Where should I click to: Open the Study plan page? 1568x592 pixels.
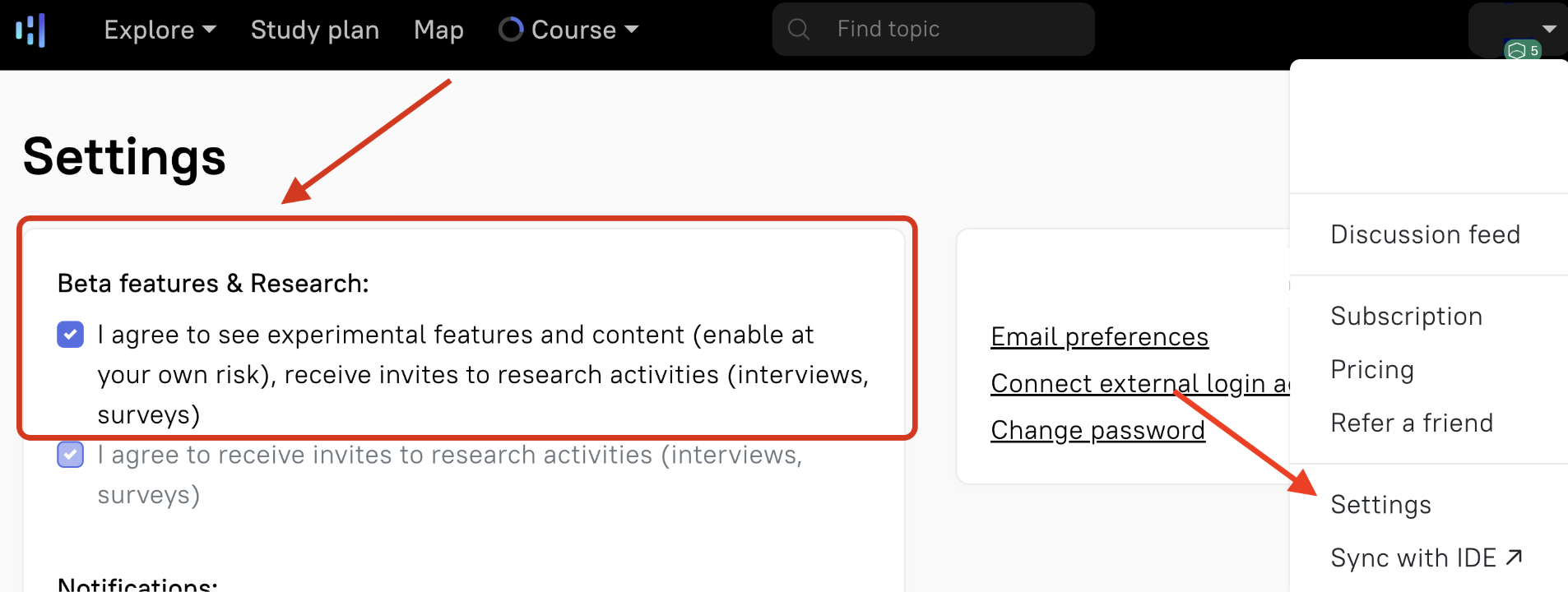click(315, 30)
